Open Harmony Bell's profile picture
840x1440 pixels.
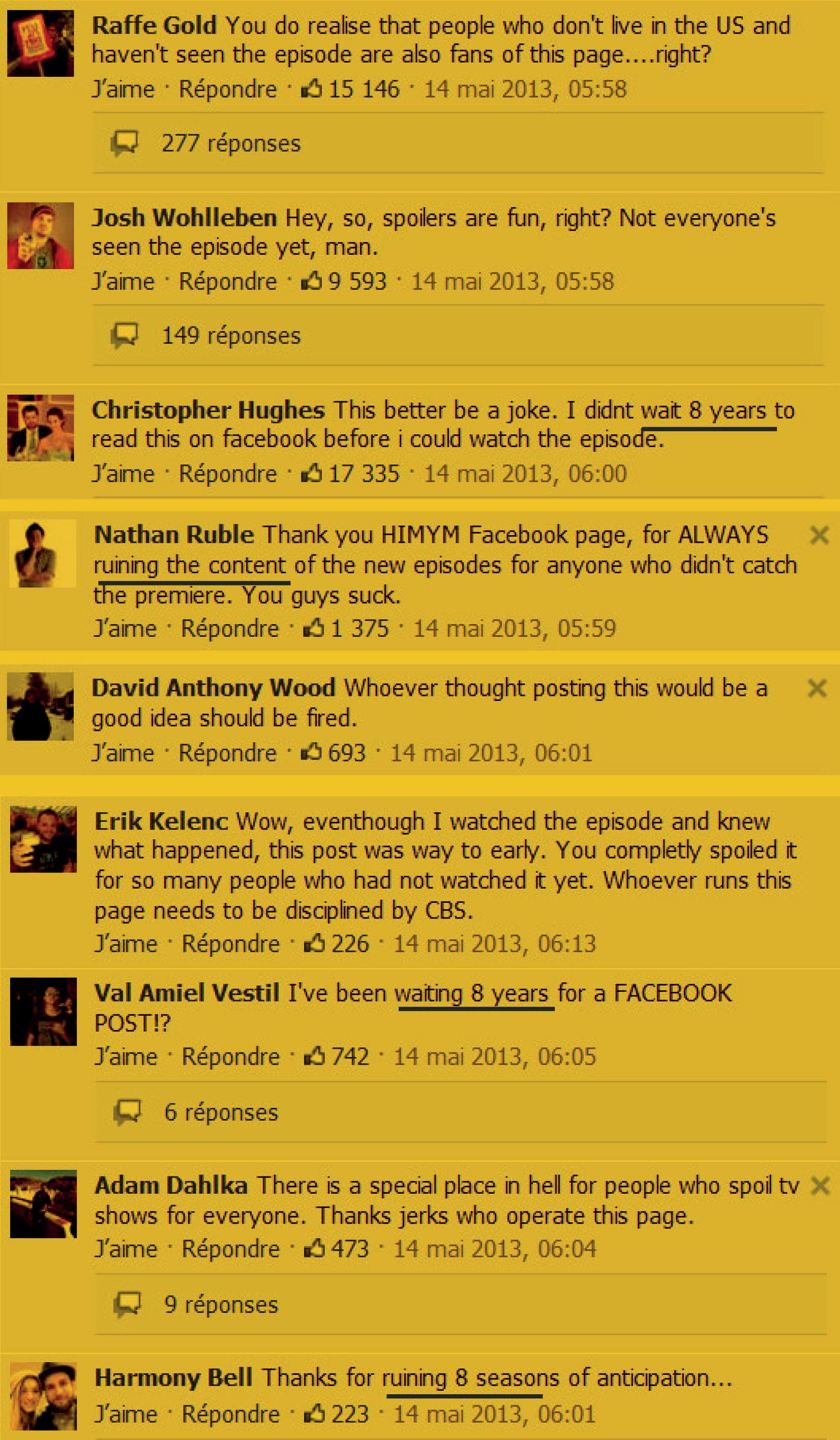pos(43,1396)
